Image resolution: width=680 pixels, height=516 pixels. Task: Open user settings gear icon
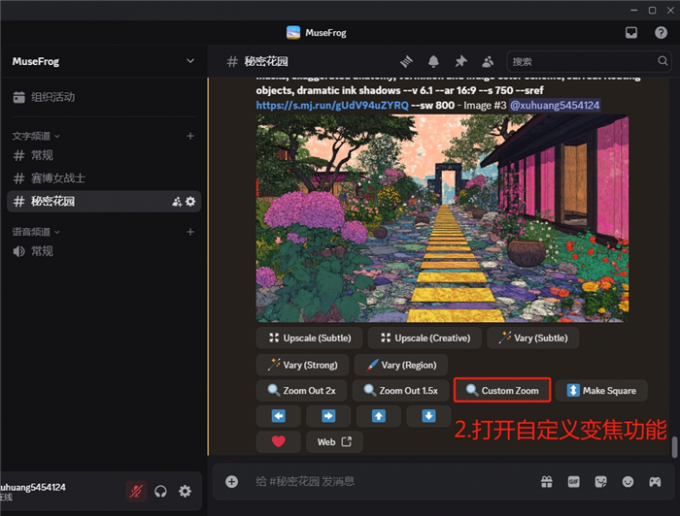click(x=185, y=491)
